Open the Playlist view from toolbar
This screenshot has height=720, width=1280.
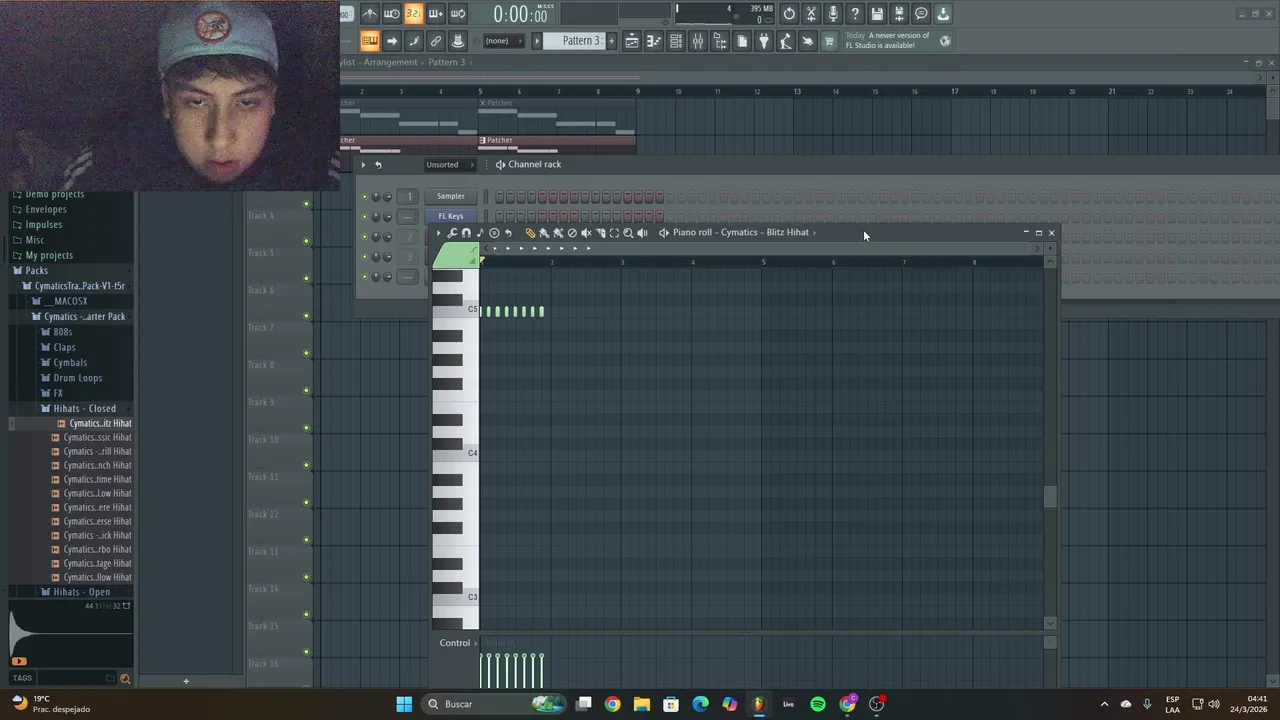click(632, 41)
